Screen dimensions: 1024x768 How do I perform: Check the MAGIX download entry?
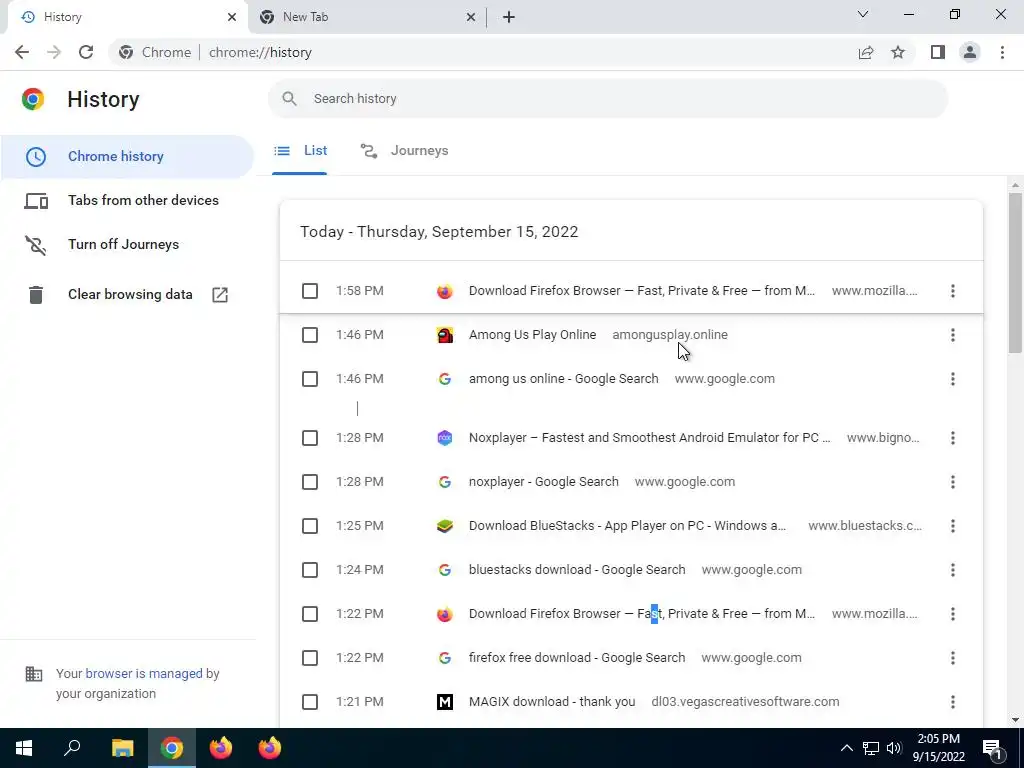(x=310, y=702)
